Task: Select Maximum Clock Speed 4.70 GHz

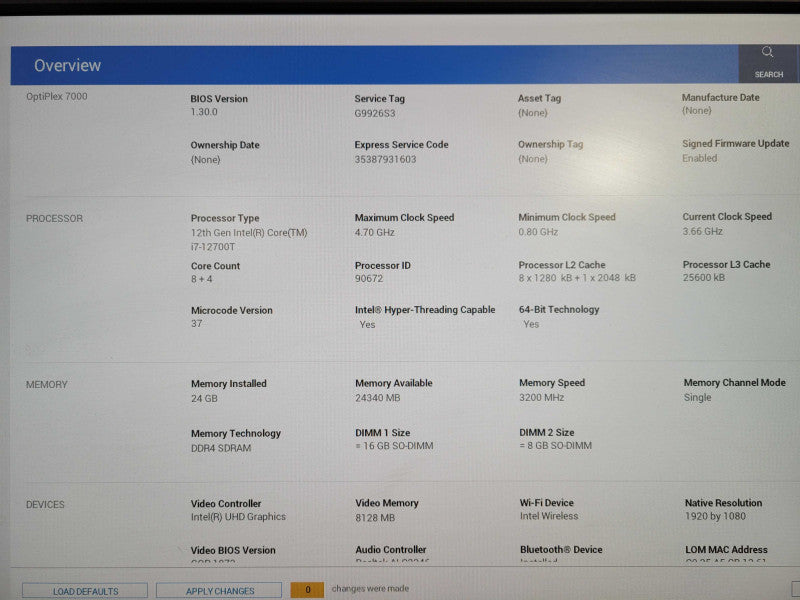Action: [374, 232]
